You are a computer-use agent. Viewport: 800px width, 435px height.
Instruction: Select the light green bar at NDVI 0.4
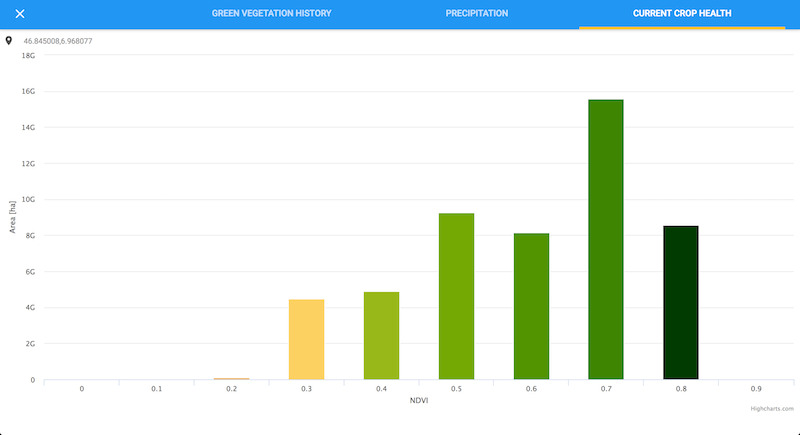coord(381,336)
